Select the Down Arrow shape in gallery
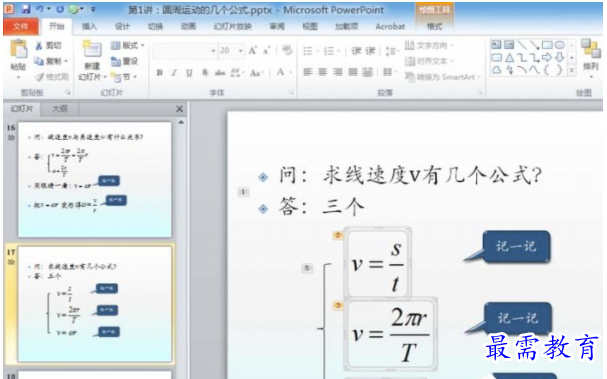 point(559,58)
